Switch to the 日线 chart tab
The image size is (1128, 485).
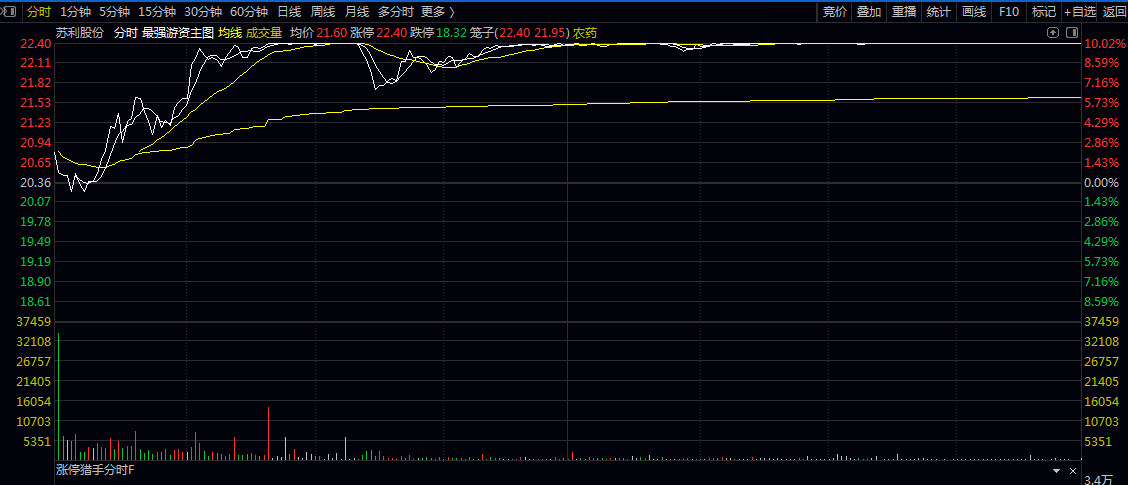(x=289, y=12)
